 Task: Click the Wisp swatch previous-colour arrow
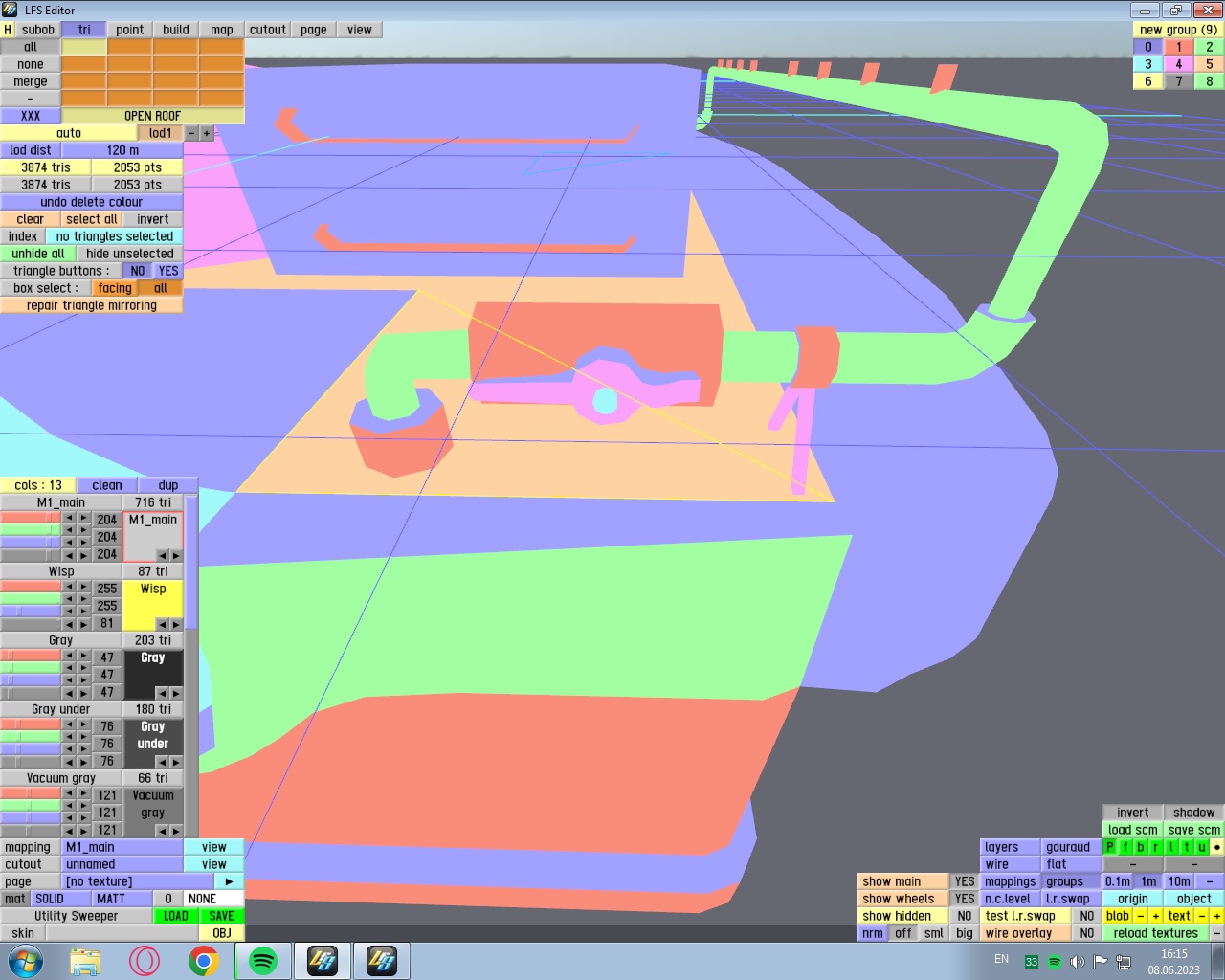(163, 624)
